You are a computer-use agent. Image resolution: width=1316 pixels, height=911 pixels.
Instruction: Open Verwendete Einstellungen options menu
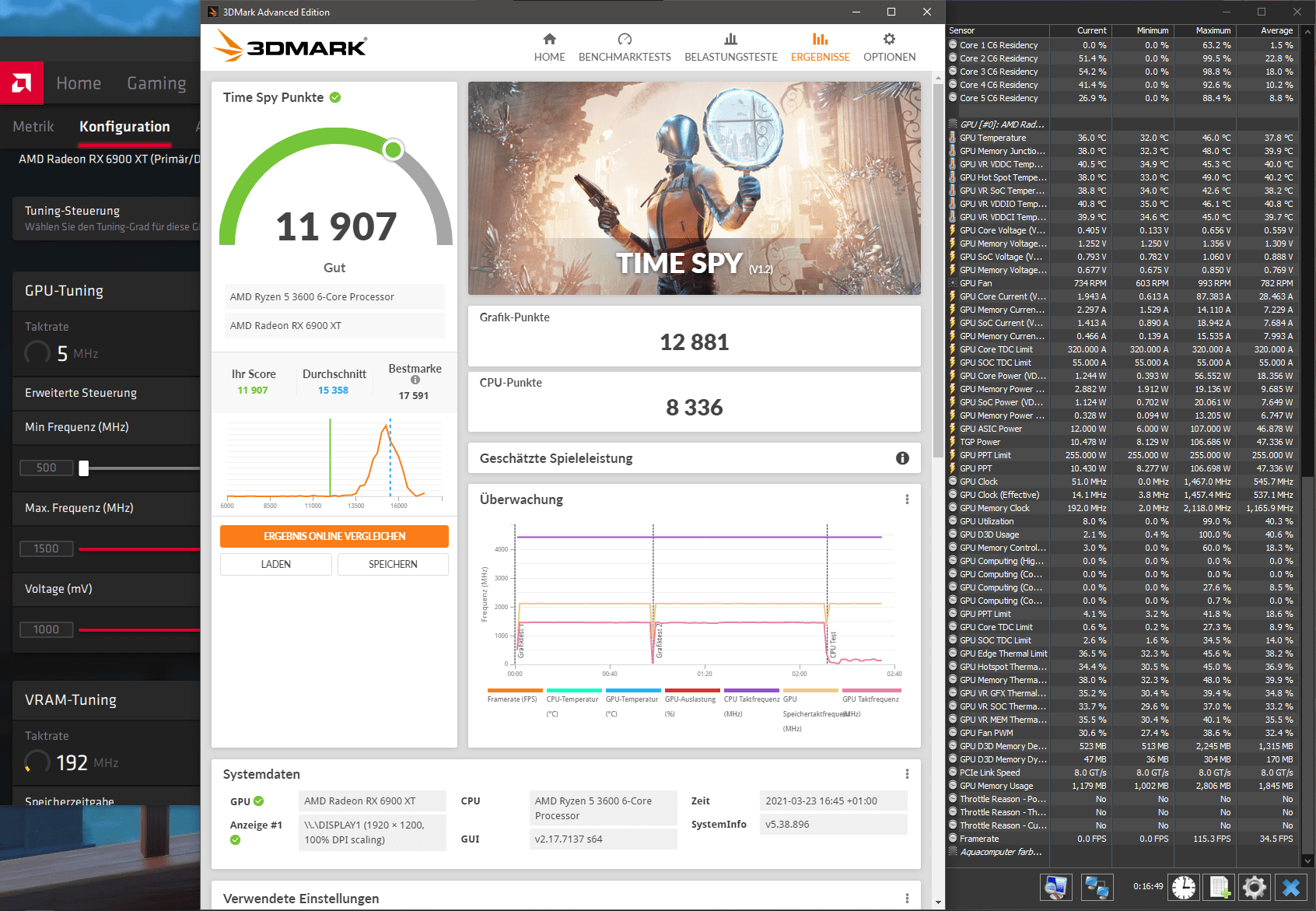tap(907, 899)
